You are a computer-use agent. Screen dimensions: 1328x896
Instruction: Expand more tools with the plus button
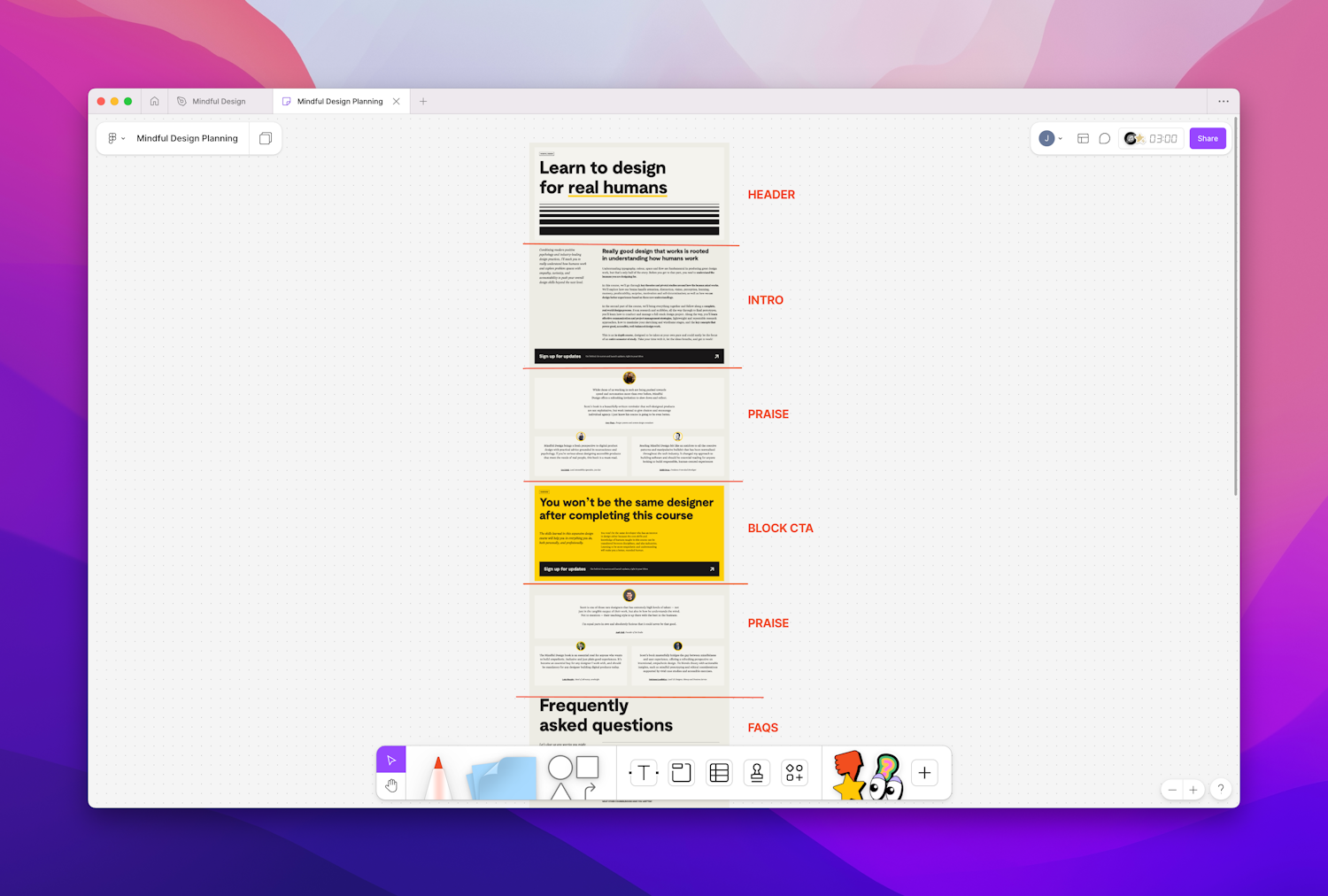(x=924, y=772)
